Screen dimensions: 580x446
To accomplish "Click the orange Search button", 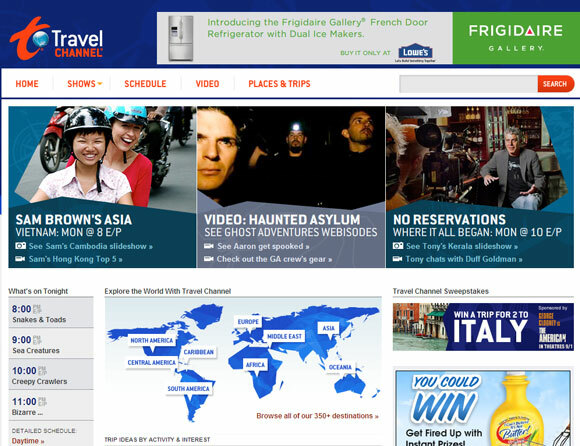I will (x=556, y=84).
